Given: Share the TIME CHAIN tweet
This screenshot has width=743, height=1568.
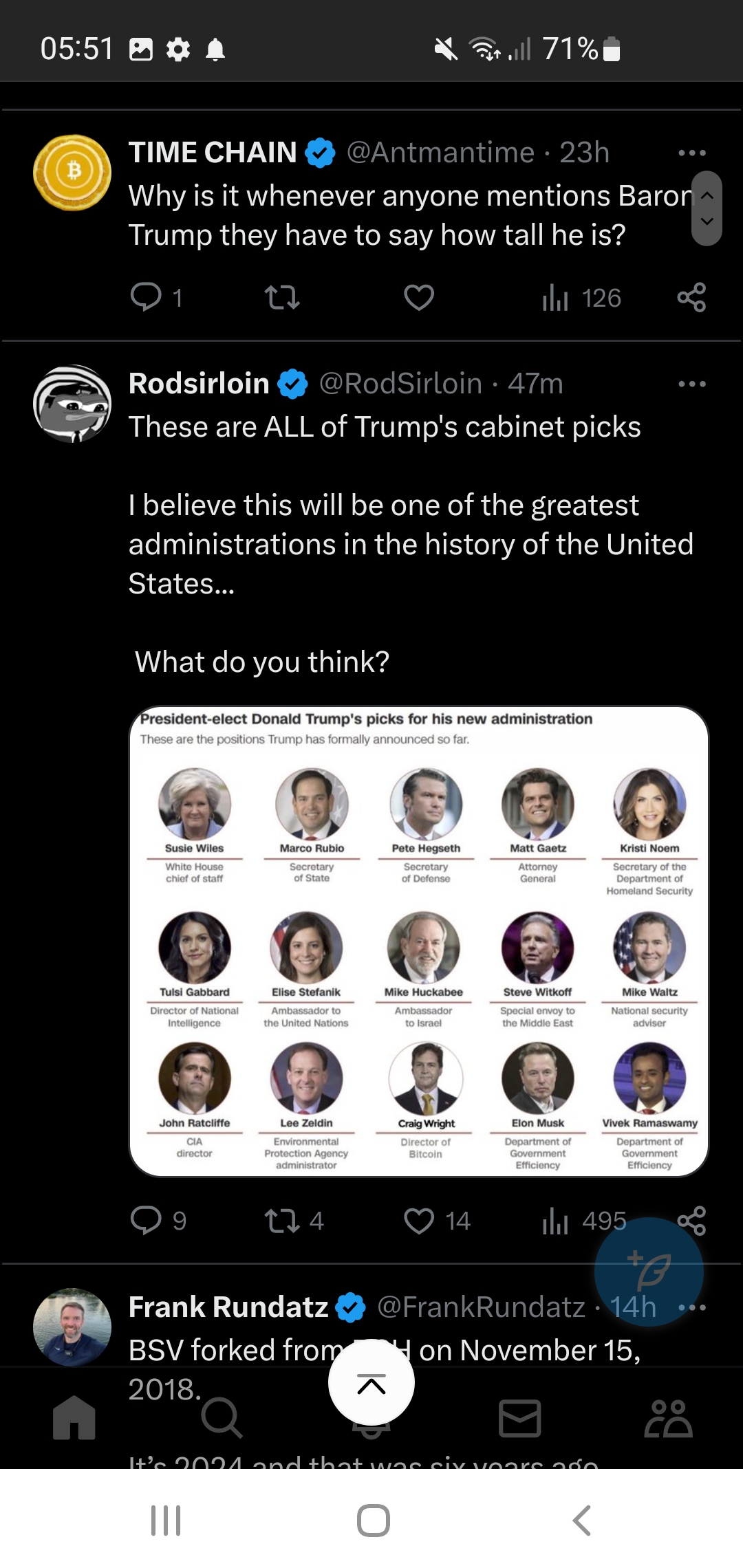Looking at the screenshot, I should pyautogui.click(x=691, y=297).
